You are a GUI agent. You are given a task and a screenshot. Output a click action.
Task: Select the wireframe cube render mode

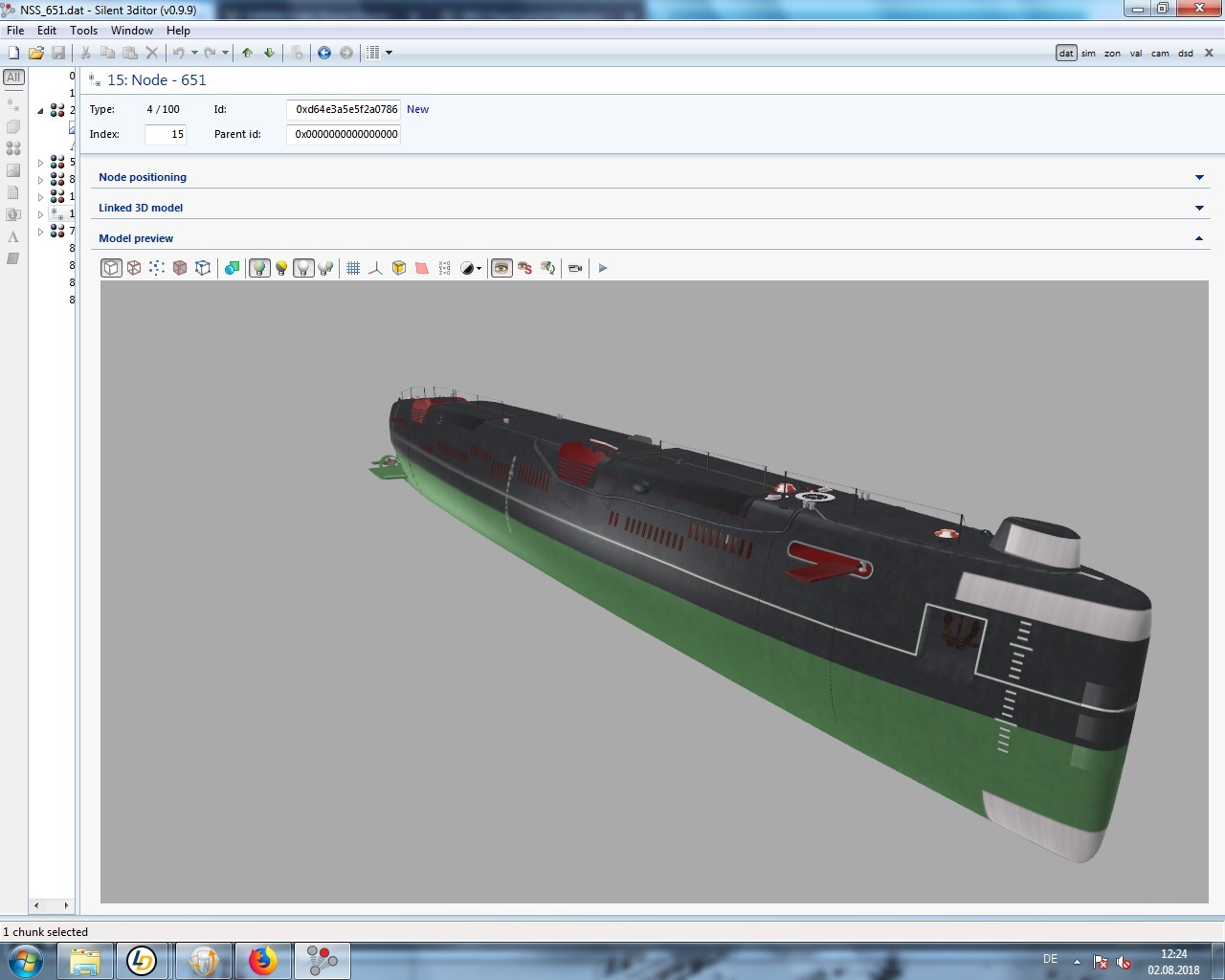coord(134,268)
